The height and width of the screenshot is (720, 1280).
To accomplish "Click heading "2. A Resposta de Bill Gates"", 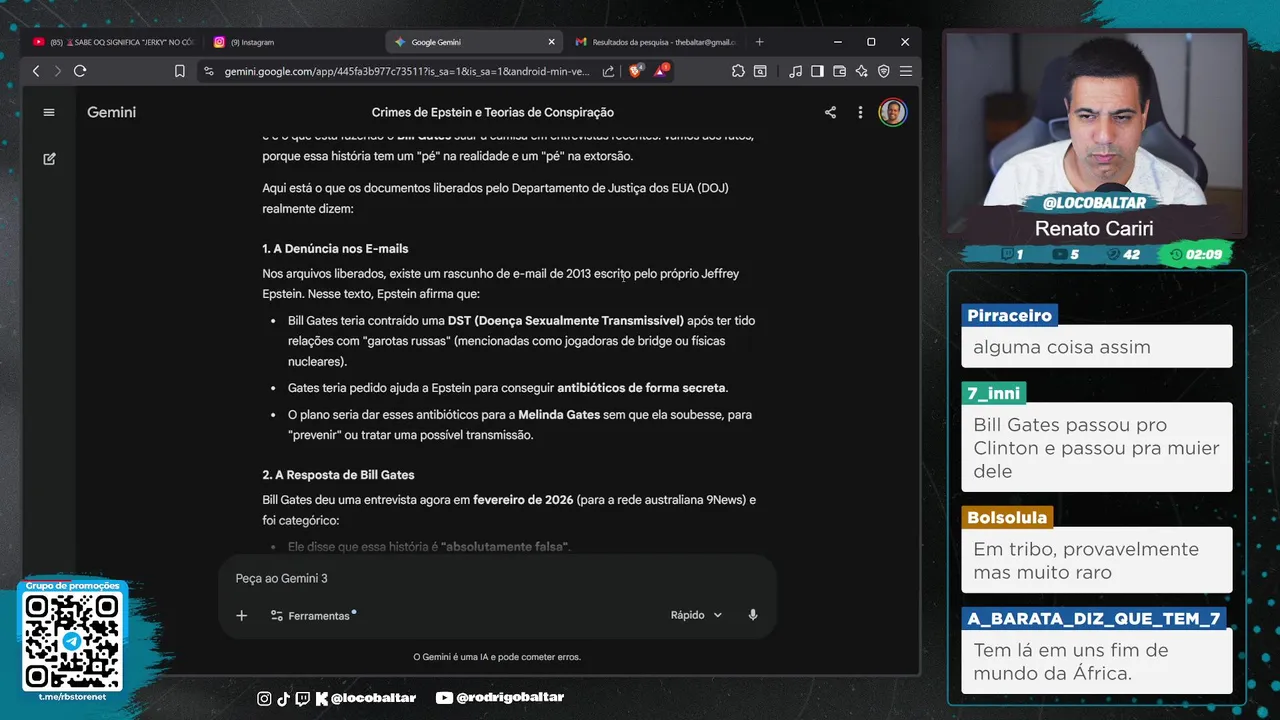I will coord(338,475).
